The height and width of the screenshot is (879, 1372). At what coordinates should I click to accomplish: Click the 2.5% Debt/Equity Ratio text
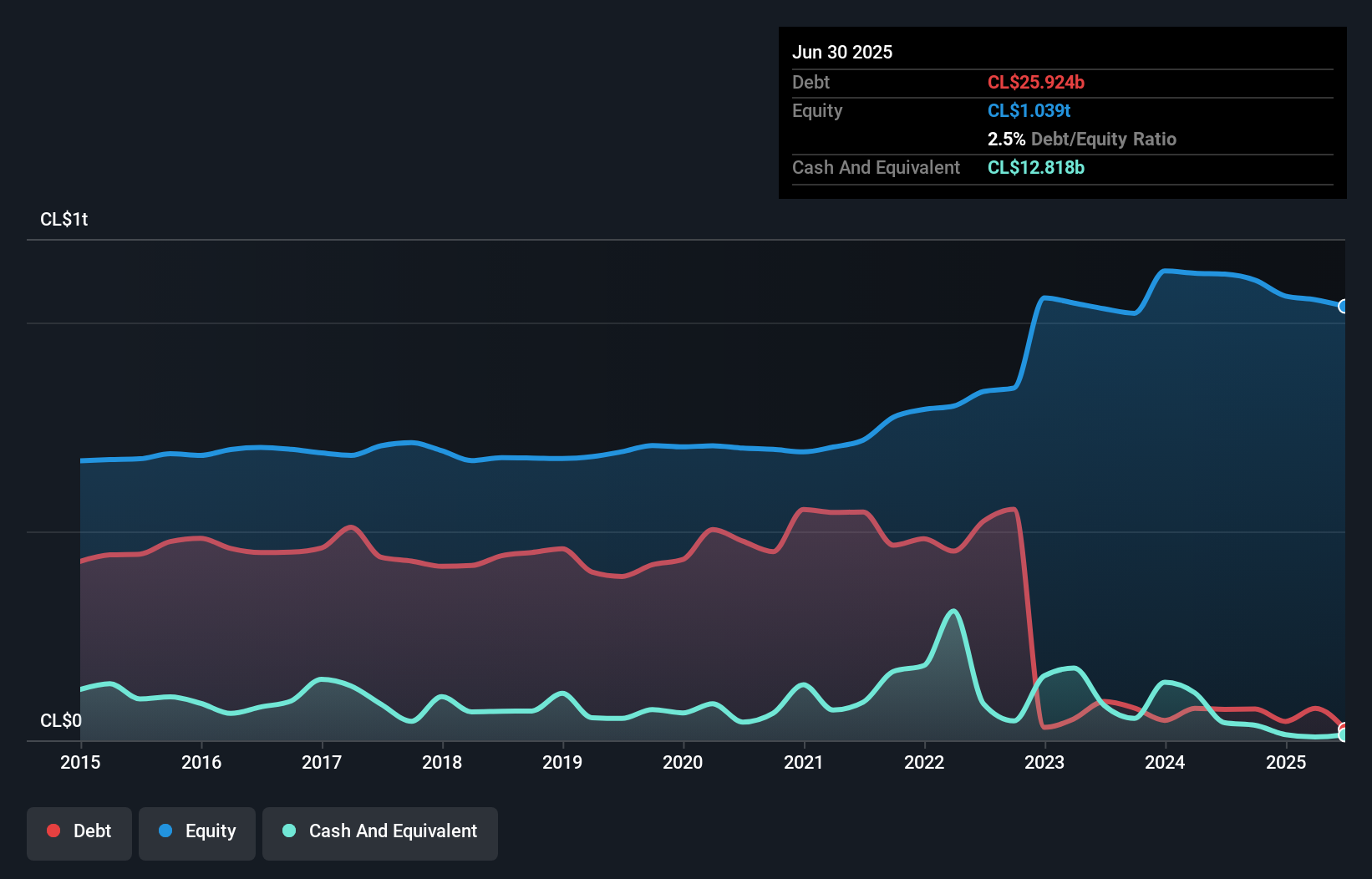coord(1081,140)
